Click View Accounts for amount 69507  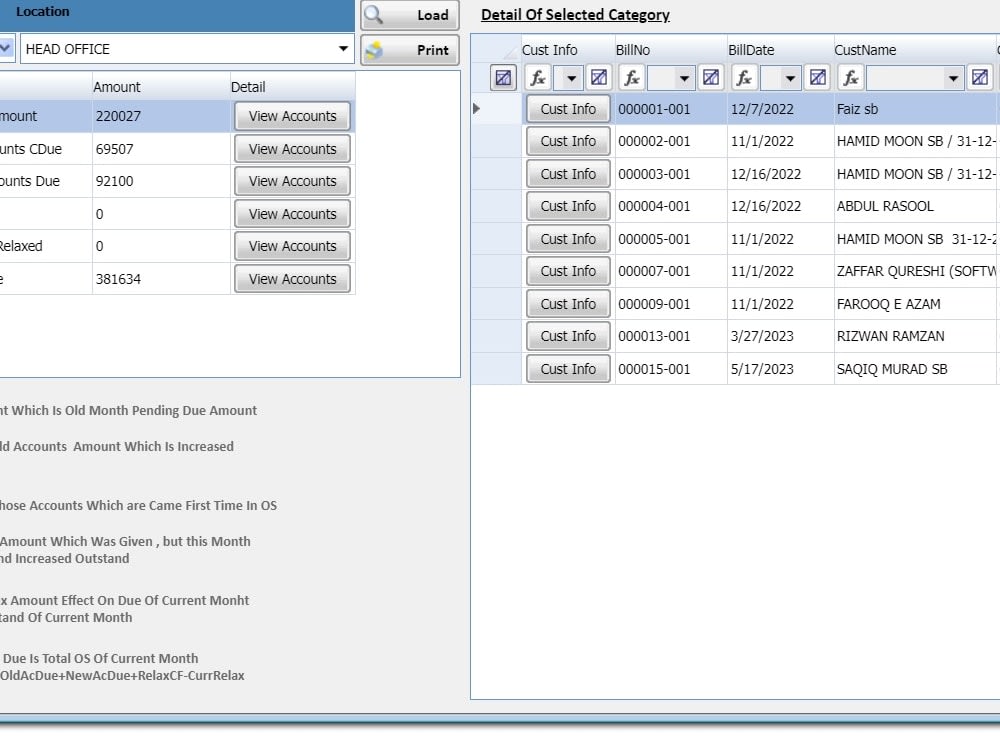[292, 149]
